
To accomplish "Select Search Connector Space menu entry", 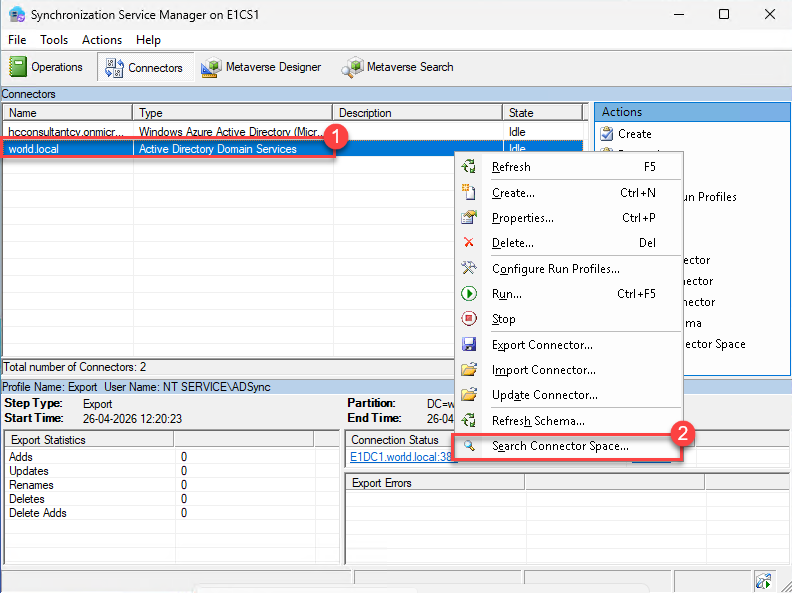I will (x=560, y=446).
